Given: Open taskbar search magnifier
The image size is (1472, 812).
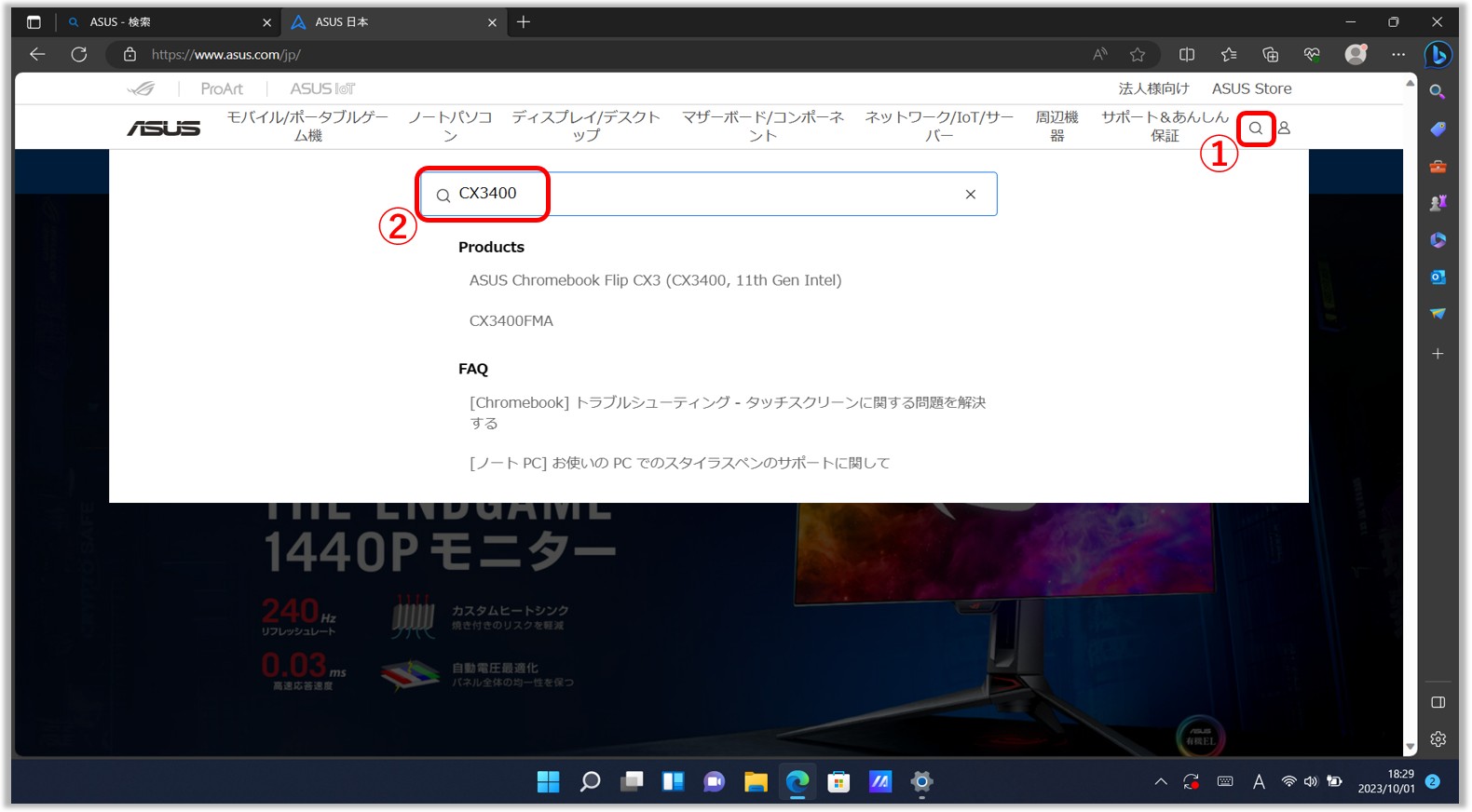Looking at the screenshot, I should click(x=590, y=781).
